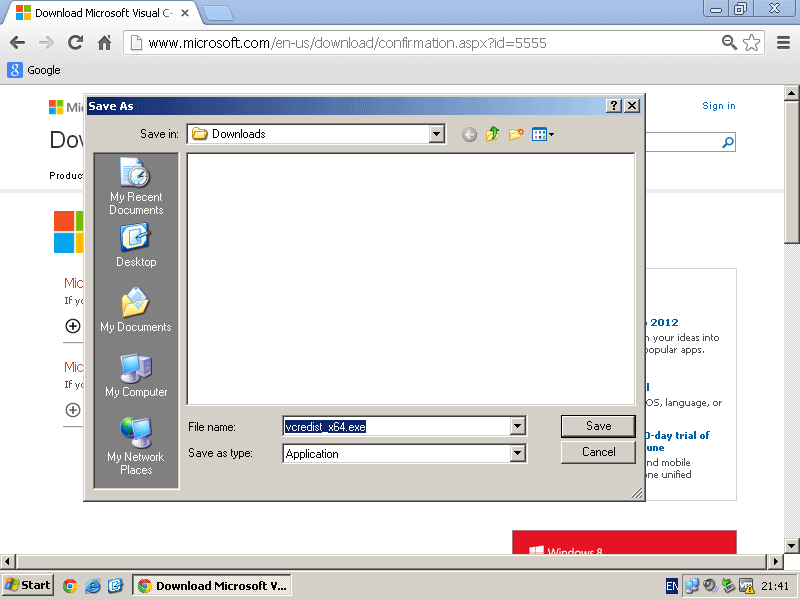
Task: Click the 21:41 system clock
Action: tap(775, 586)
